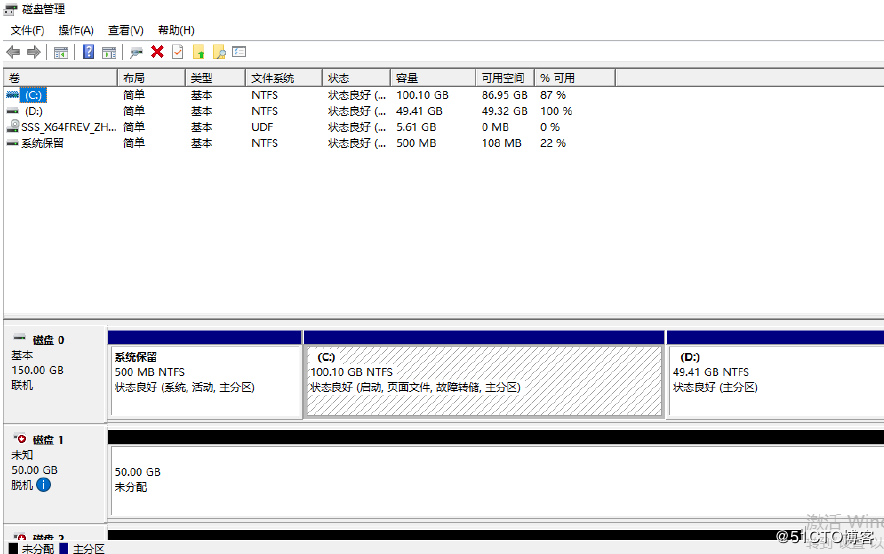Click the properties checkmark document icon

pos(178,52)
